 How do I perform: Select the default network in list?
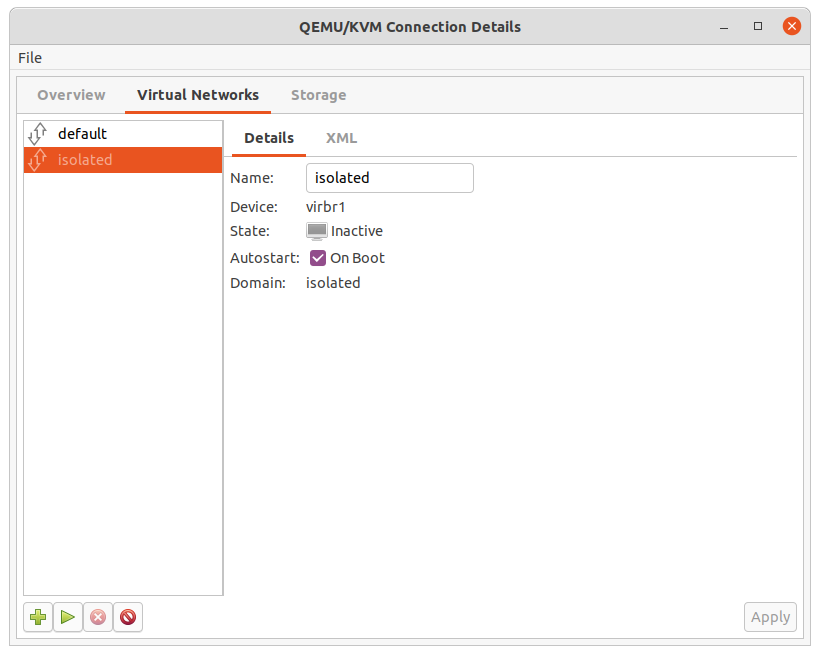(123, 134)
